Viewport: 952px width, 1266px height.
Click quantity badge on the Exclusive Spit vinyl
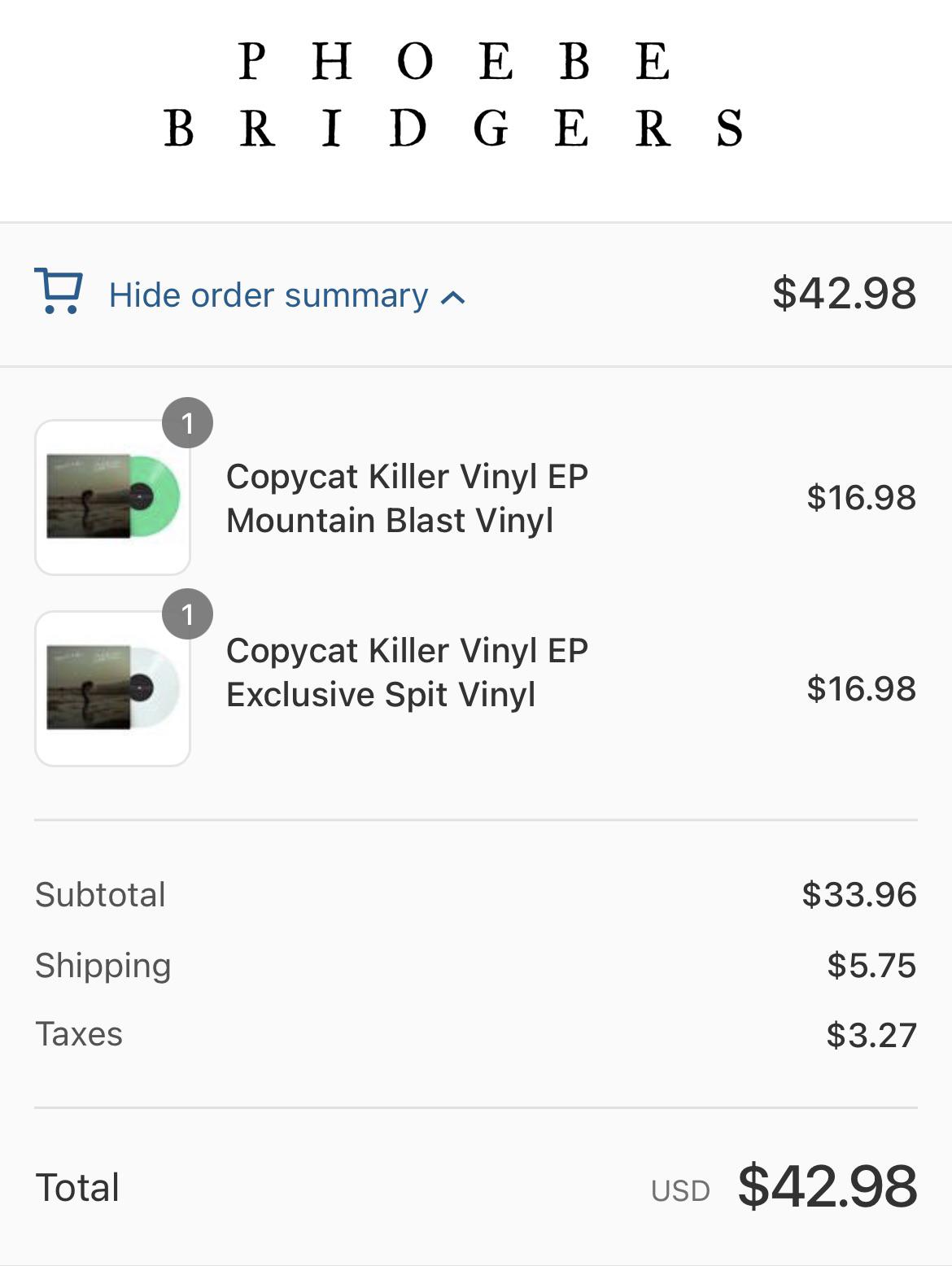coord(187,614)
